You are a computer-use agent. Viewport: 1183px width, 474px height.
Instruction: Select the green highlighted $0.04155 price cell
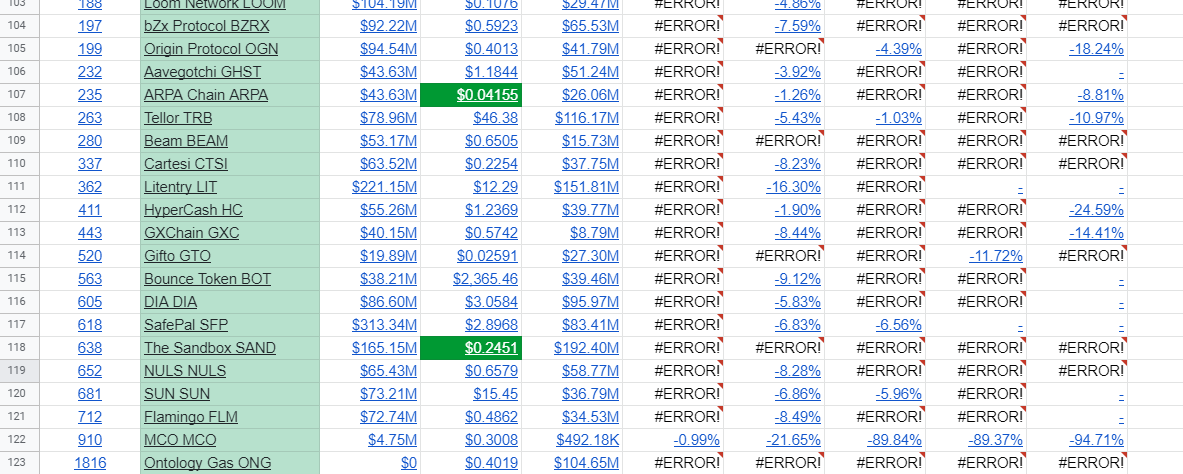[471, 95]
